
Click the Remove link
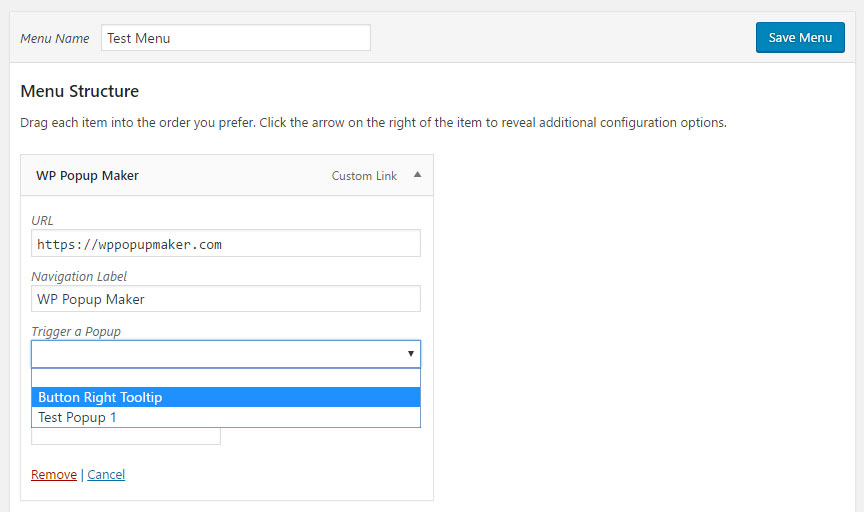[54, 475]
